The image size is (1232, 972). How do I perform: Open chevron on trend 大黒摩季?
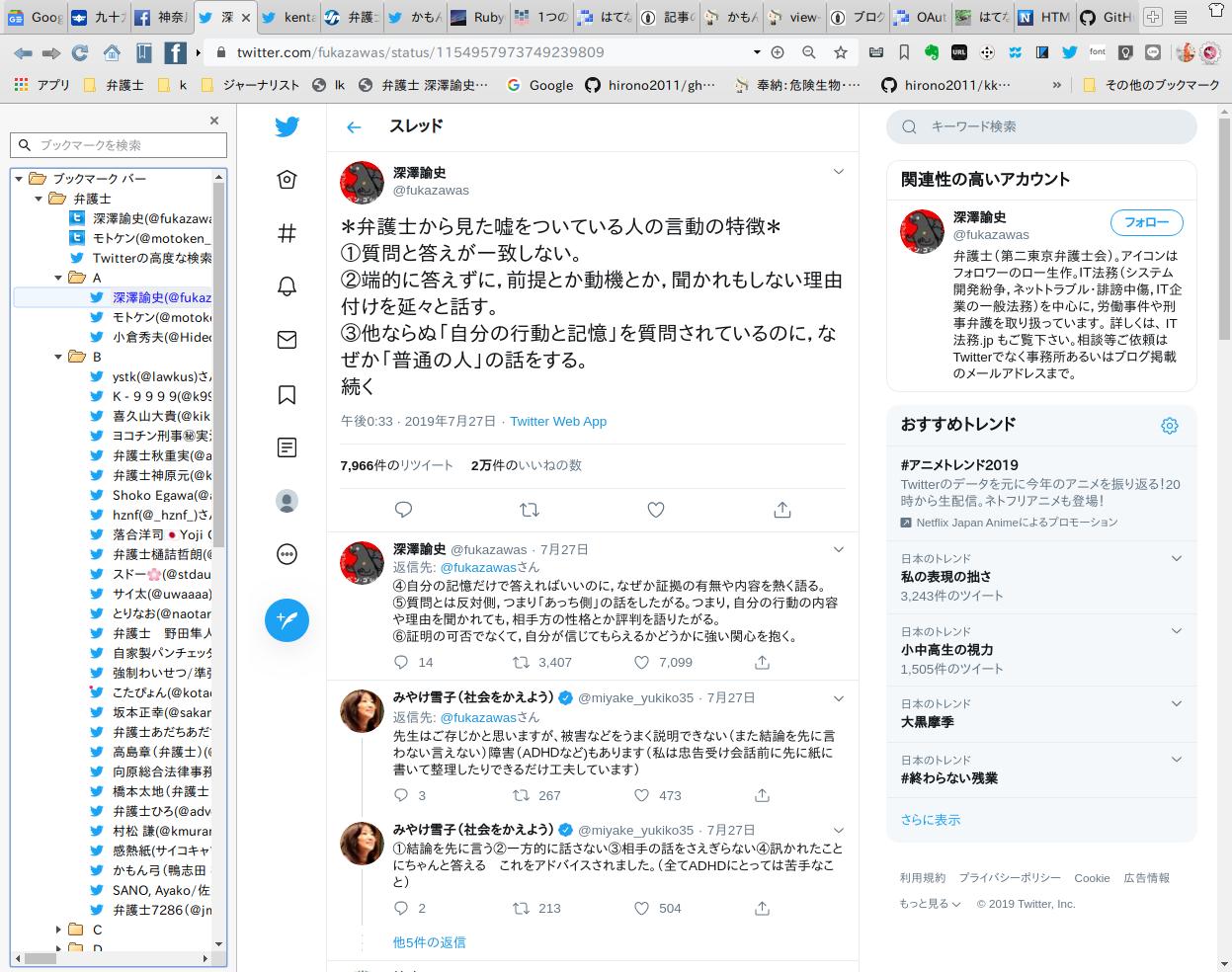tap(1177, 703)
